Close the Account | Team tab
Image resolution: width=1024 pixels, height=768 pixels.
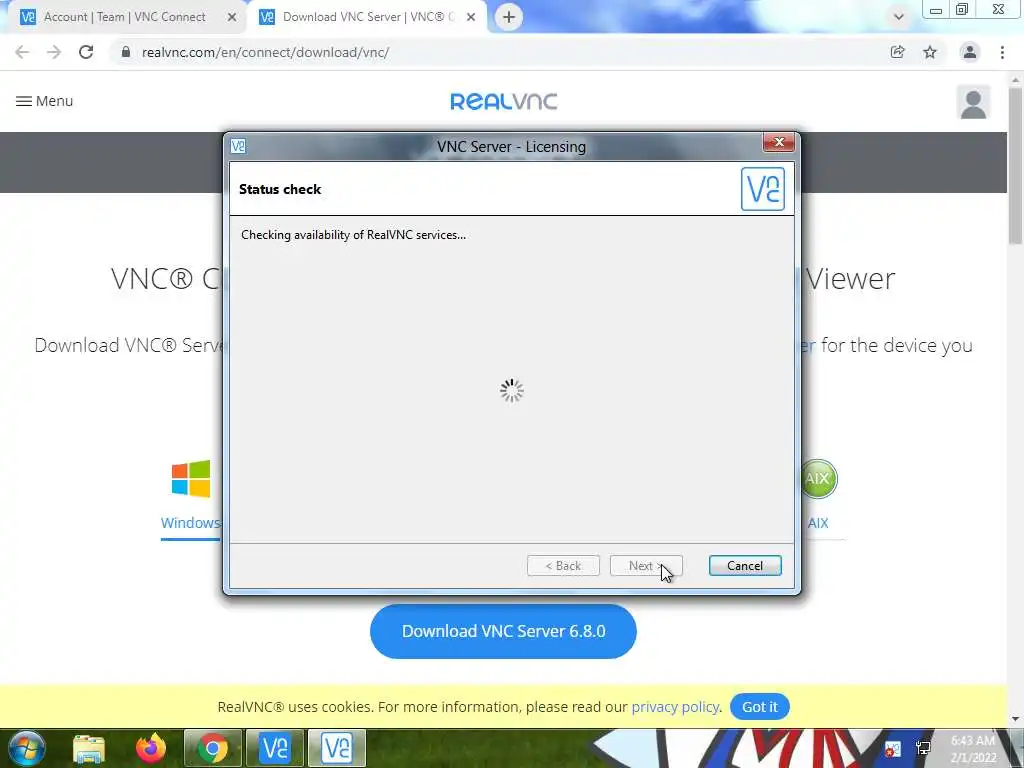232,18
